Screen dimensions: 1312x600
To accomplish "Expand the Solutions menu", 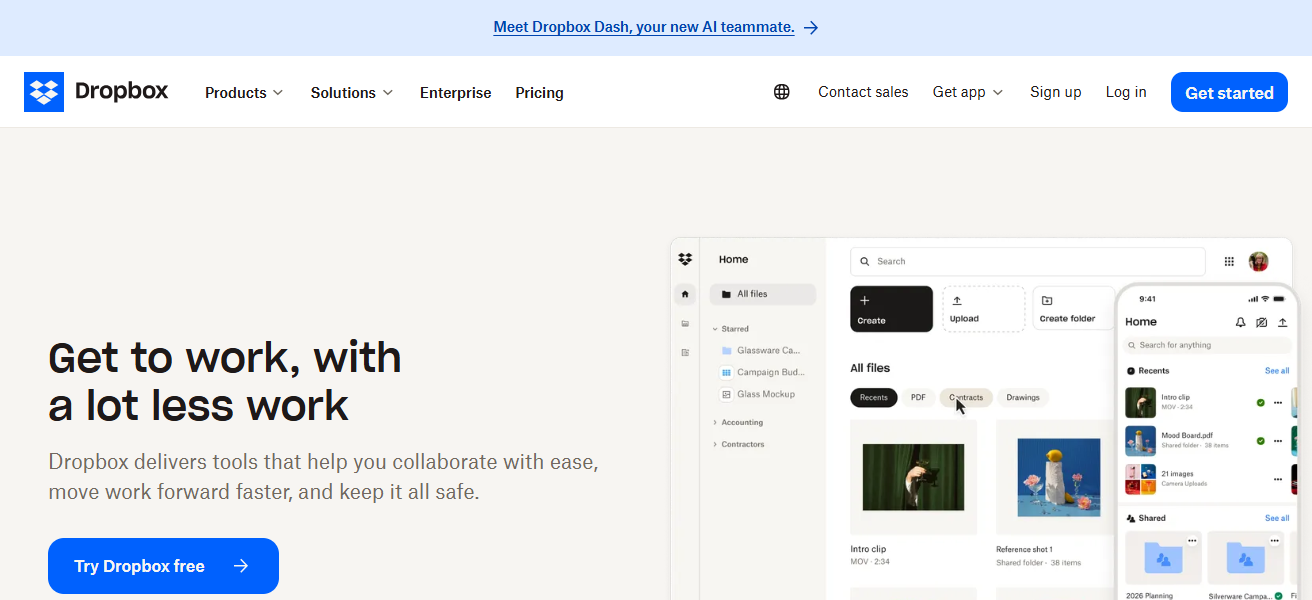I will point(352,92).
